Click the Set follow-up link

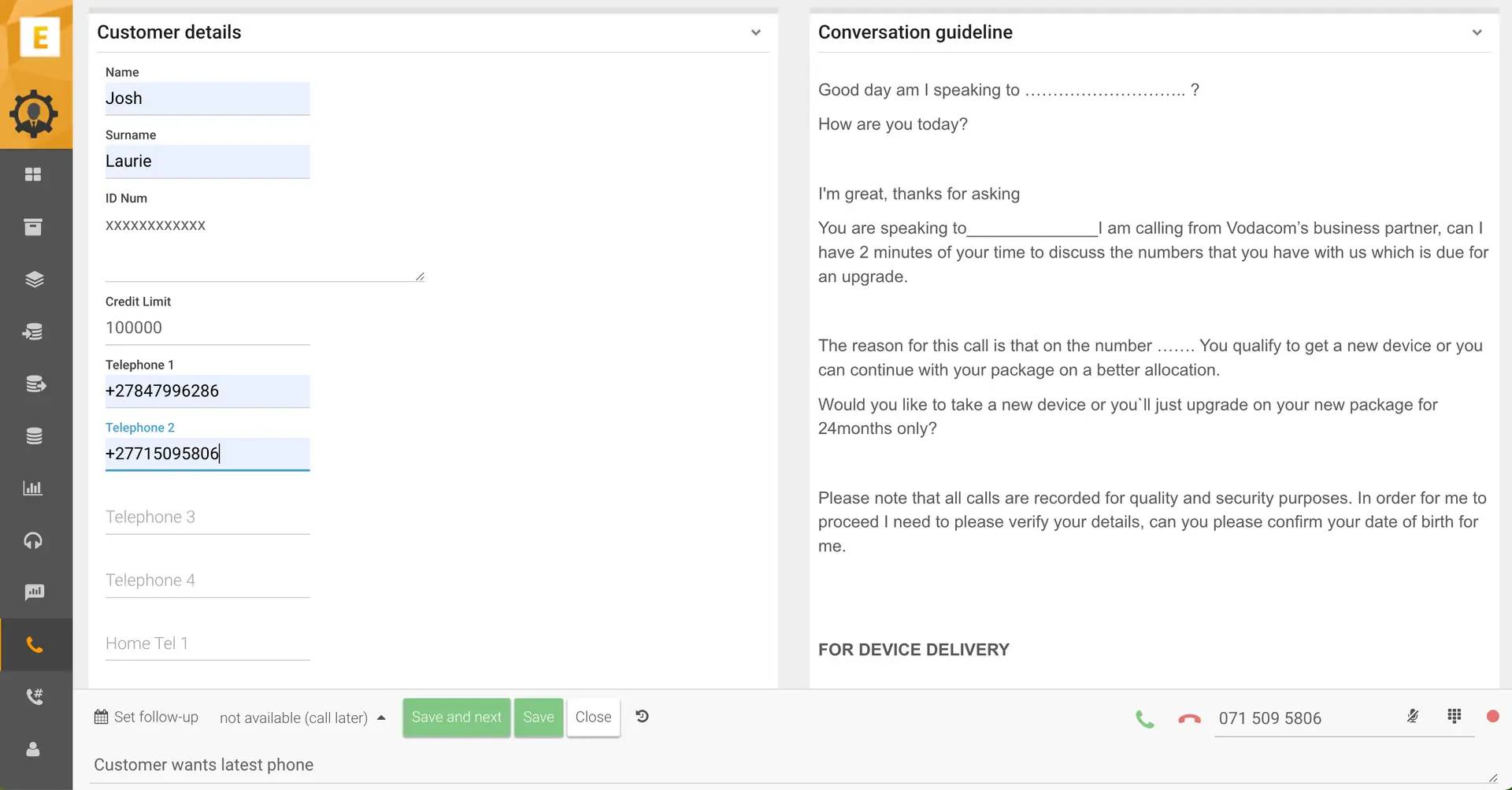point(156,717)
